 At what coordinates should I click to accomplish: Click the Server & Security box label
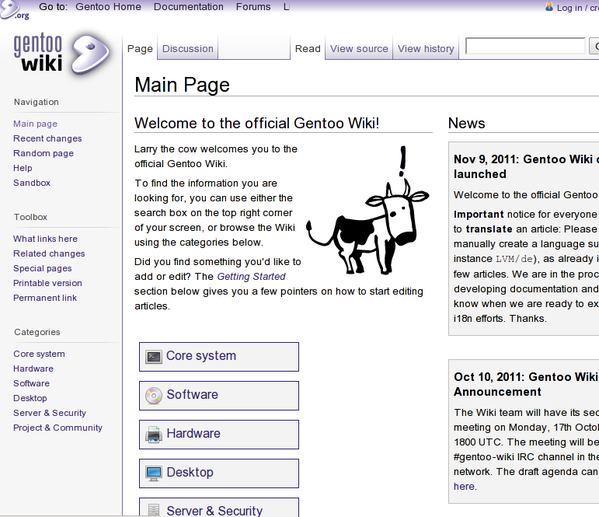214,511
